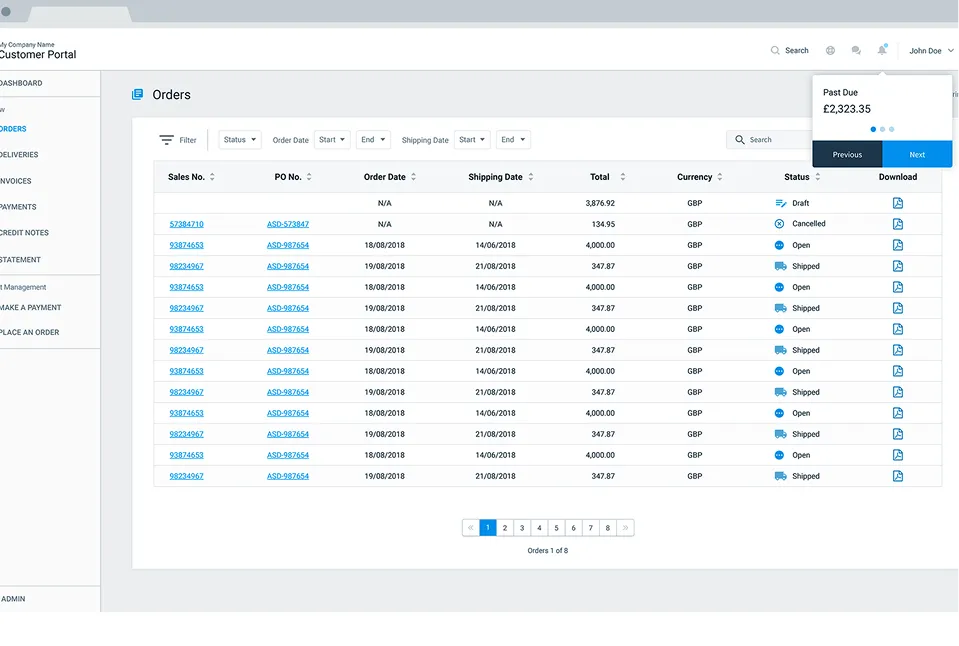Viewport: 959px width, 646px height.
Task: Open the Status filter dropdown
Action: pyautogui.click(x=240, y=140)
